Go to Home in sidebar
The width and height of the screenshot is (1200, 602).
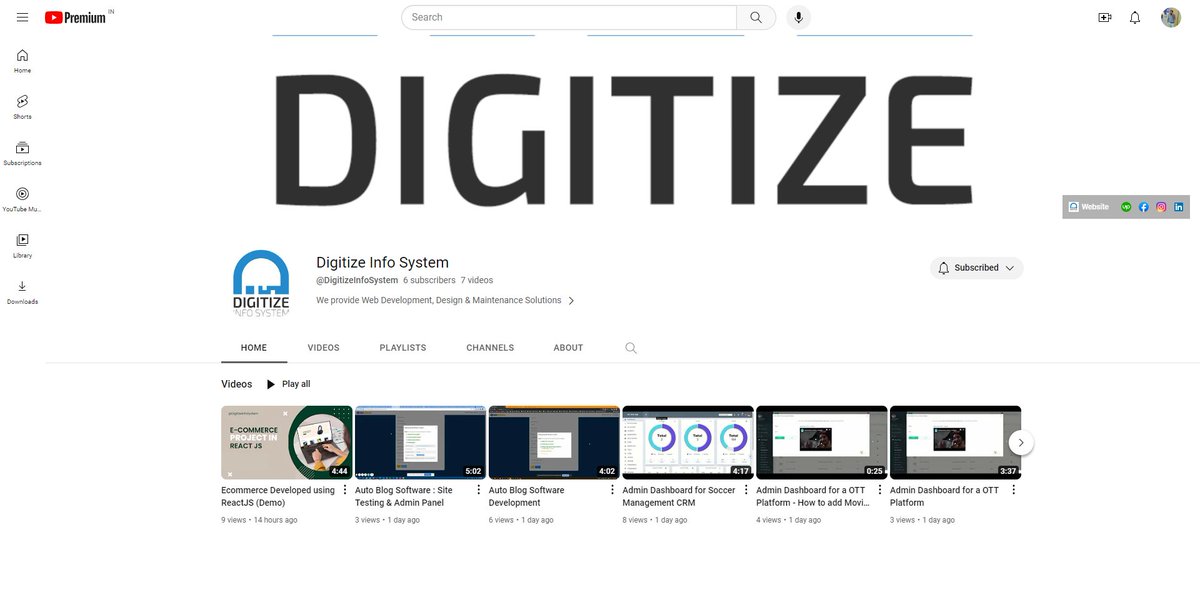[x=22, y=61]
